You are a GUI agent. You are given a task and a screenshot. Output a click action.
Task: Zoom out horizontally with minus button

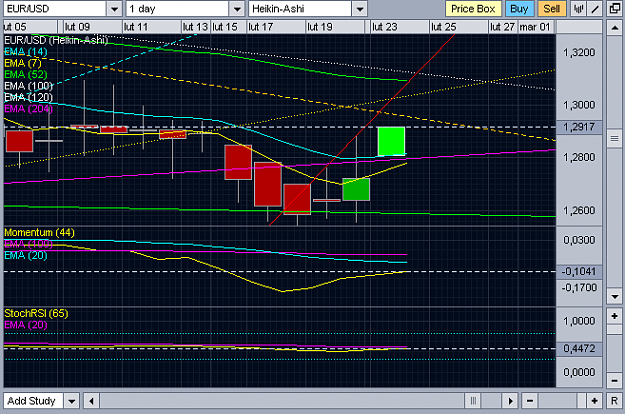(529, 400)
